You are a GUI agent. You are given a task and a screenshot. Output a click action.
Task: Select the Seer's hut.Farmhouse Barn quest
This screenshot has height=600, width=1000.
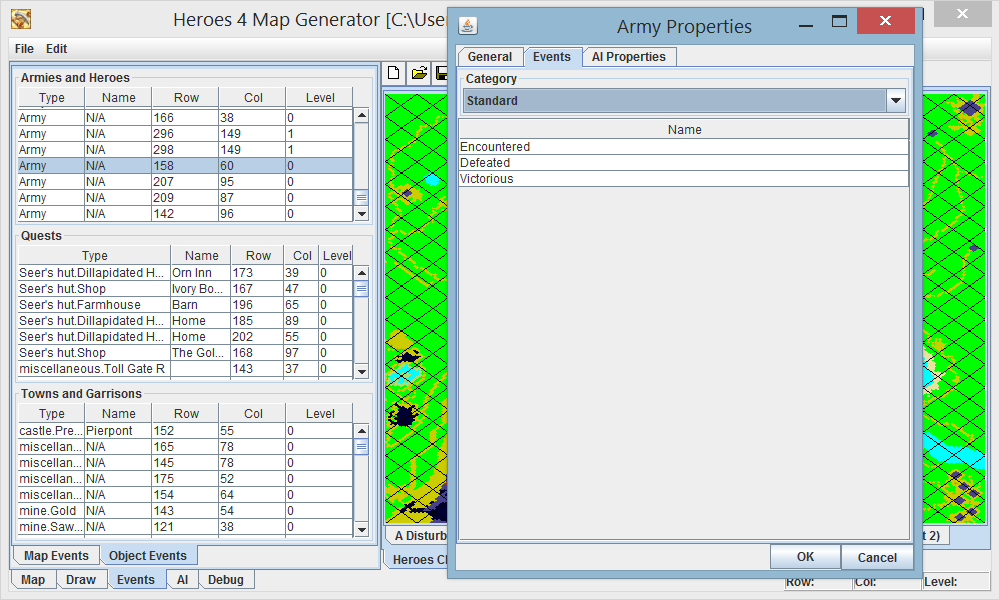coord(186,304)
